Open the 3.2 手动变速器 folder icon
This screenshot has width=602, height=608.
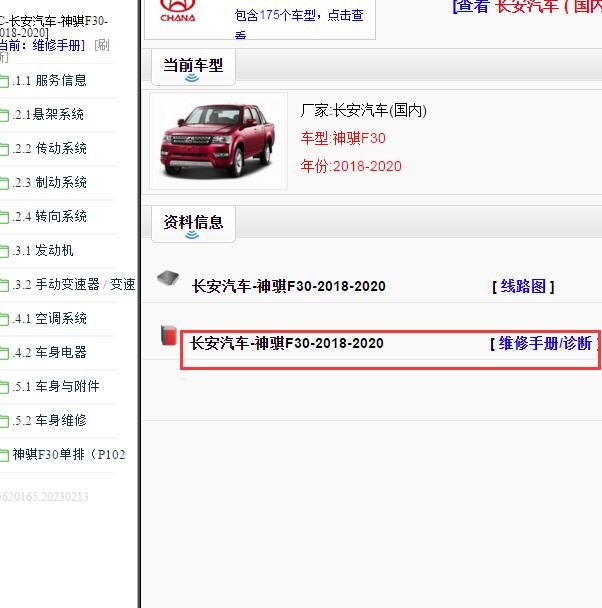(4, 286)
